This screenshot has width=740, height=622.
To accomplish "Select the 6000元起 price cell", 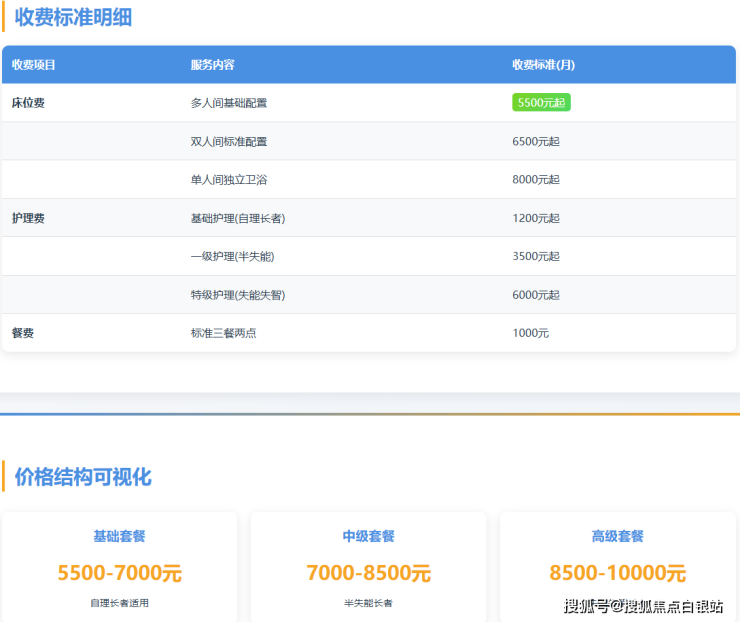I will point(536,295).
